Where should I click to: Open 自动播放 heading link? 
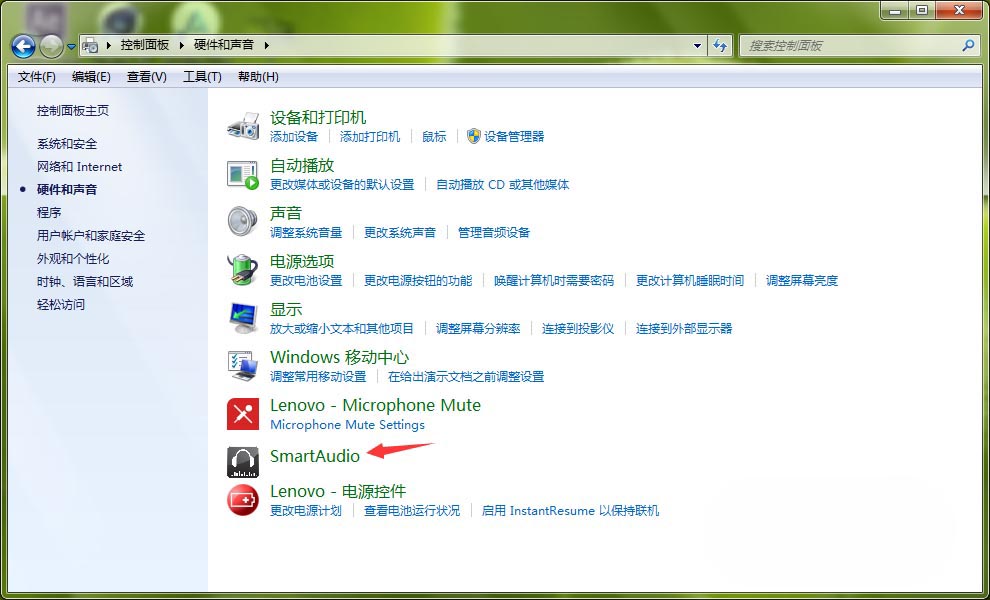(x=302, y=165)
